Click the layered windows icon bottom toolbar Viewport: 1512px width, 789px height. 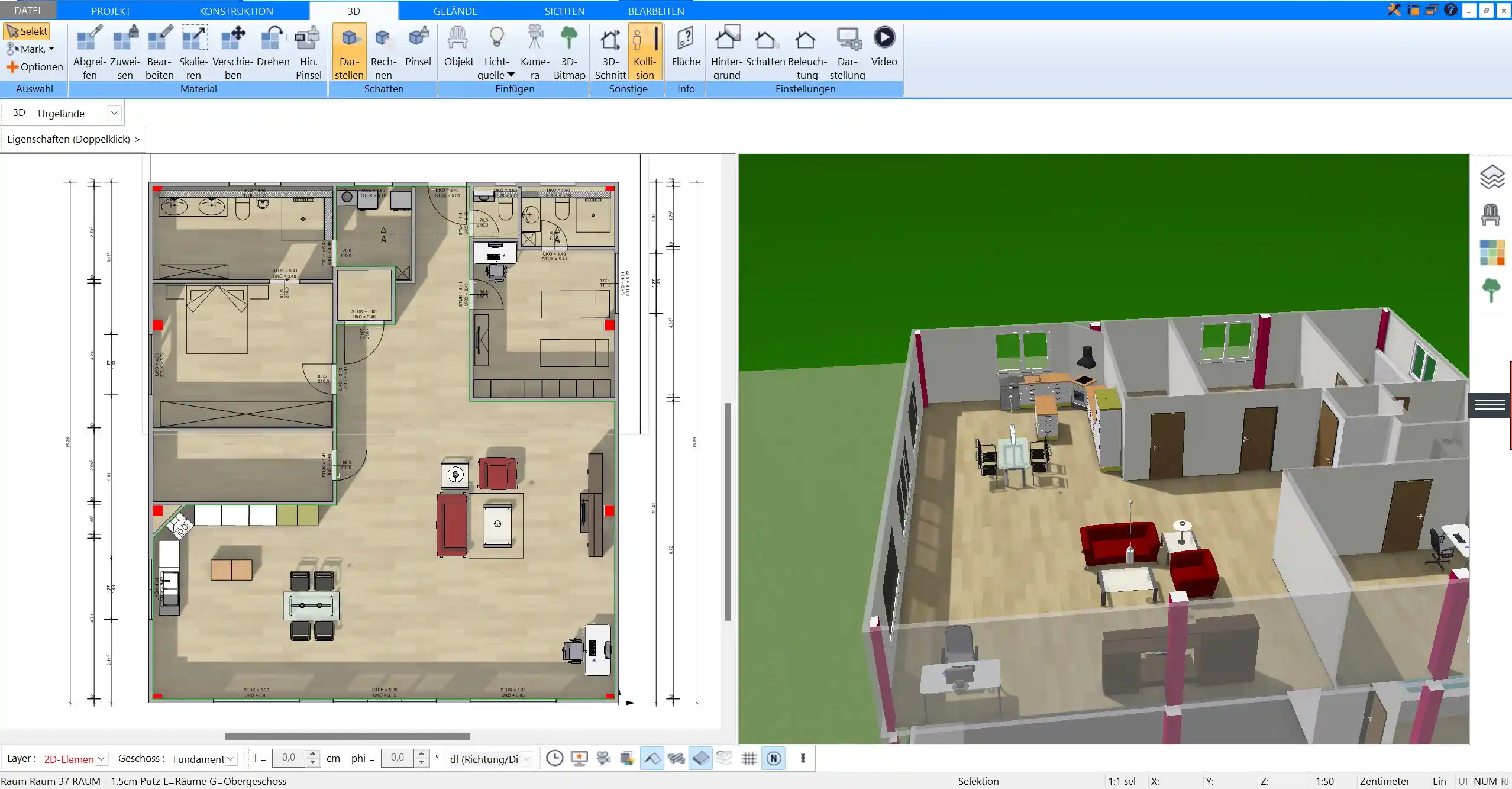click(627, 758)
